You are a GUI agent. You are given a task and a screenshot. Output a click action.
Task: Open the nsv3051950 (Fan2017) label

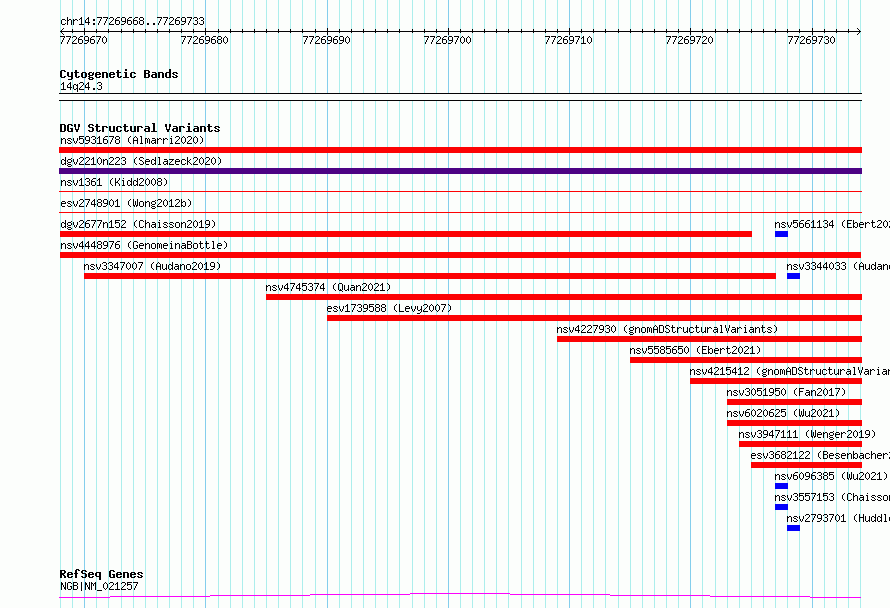point(786,392)
